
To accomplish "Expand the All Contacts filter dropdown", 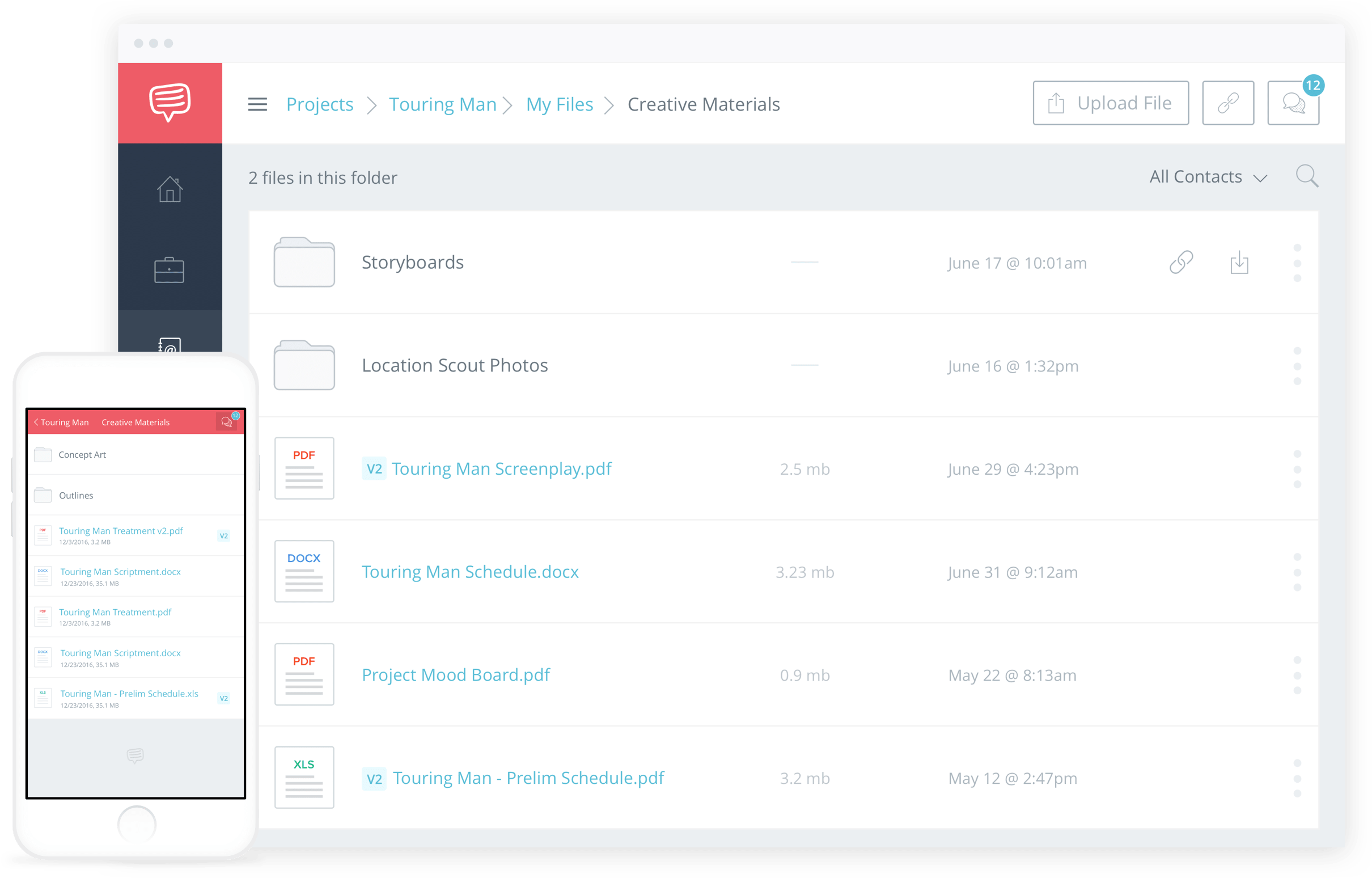I will (x=1208, y=177).
